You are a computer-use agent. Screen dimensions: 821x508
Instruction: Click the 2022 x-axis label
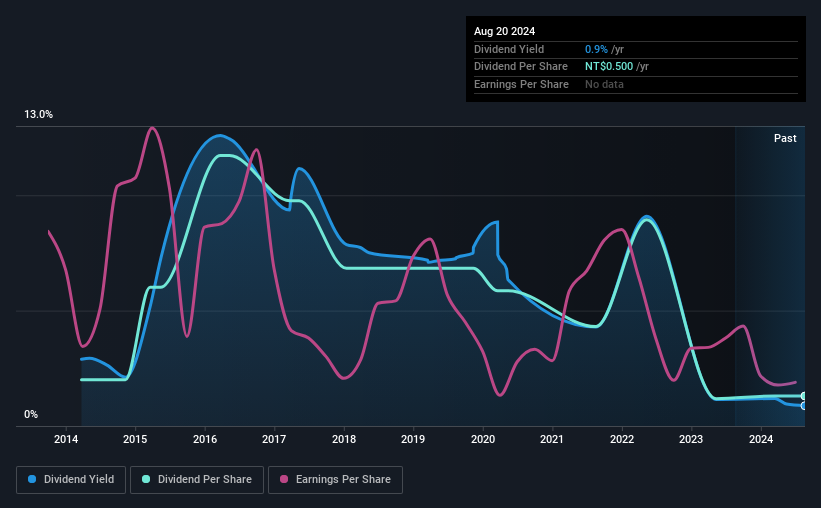pyautogui.click(x=622, y=439)
